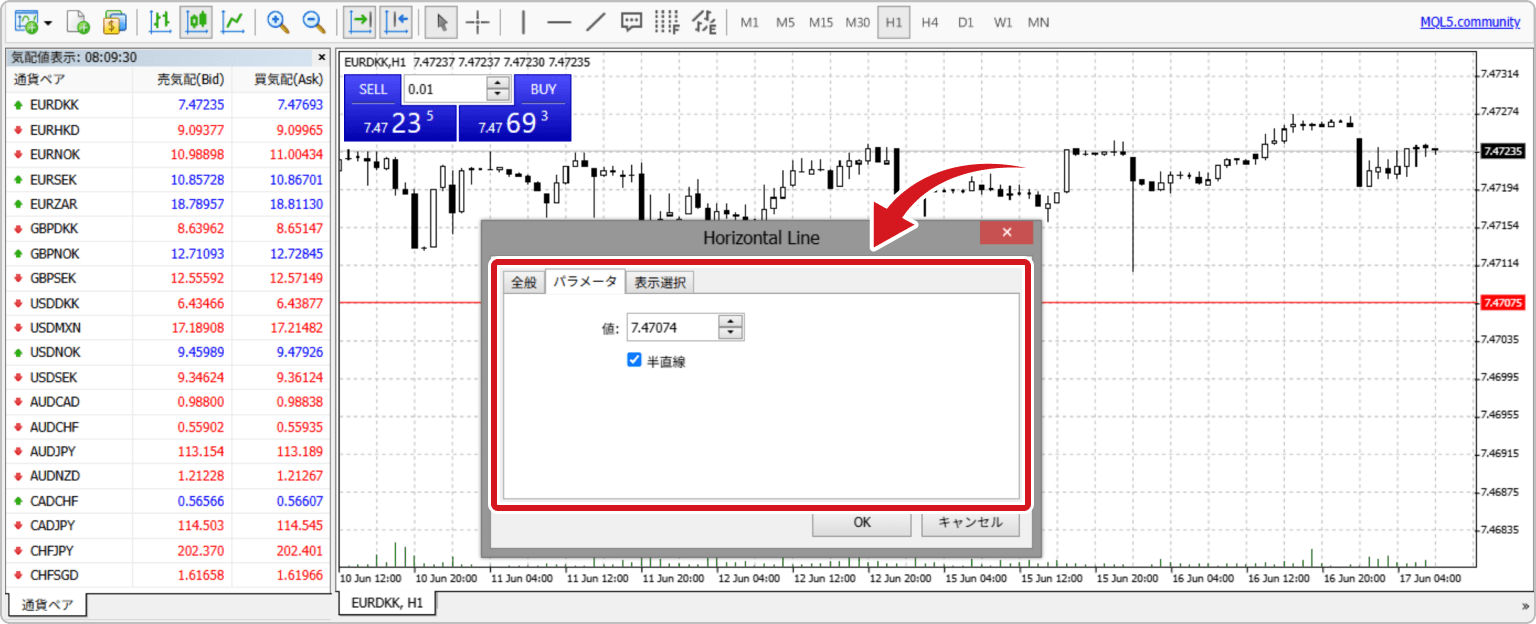Select the trendline drawing tool

point(596,21)
